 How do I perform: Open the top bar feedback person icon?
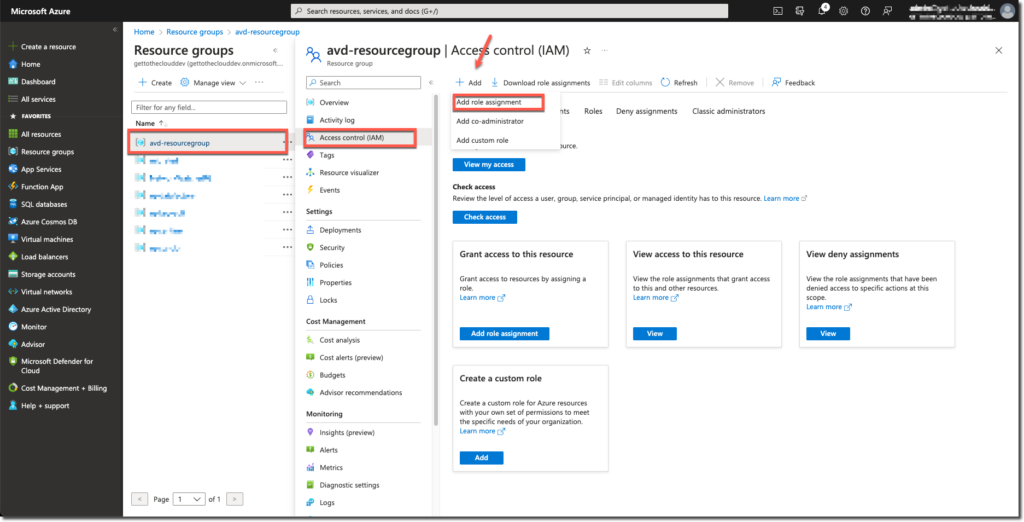tap(887, 11)
